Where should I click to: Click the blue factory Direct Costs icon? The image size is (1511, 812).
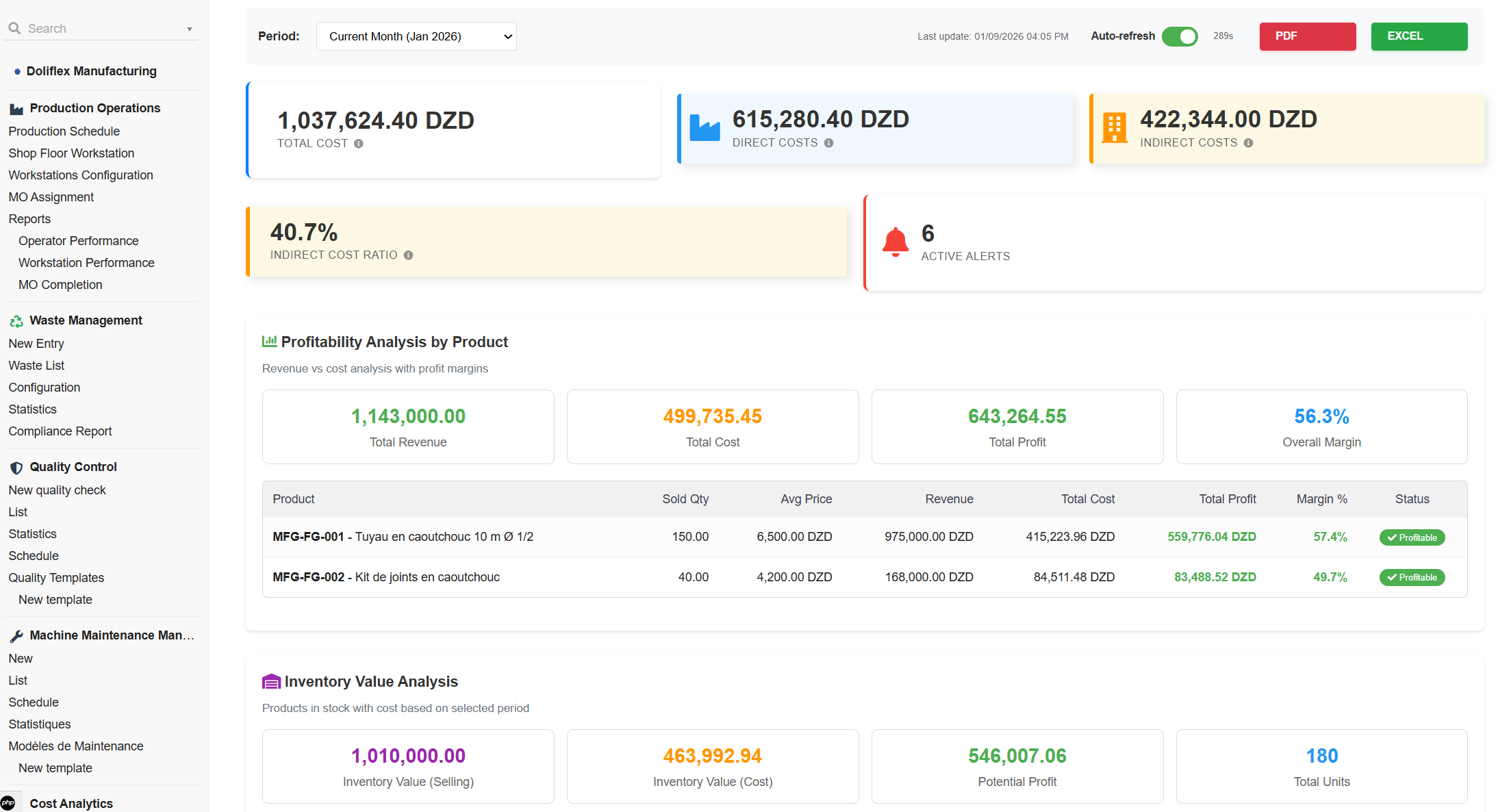[x=704, y=128]
